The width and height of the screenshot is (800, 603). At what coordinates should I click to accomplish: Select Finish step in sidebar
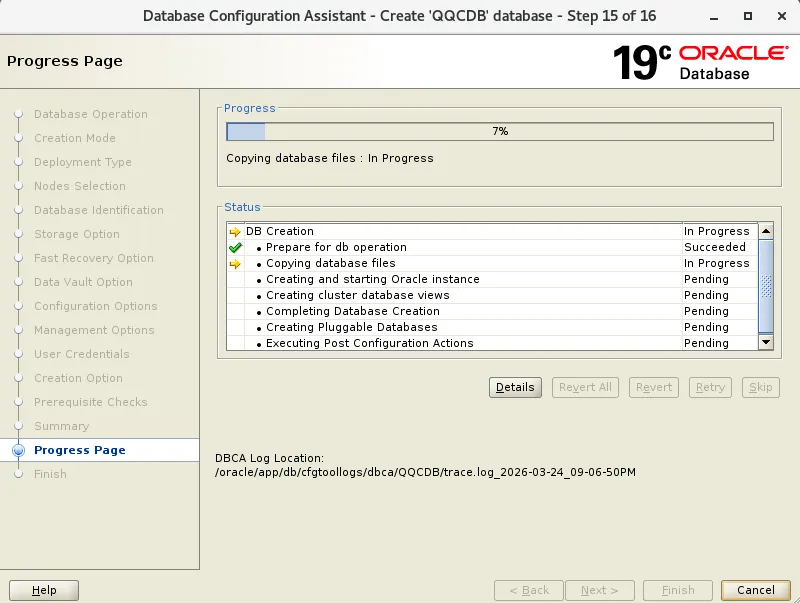[x=50, y=474]
